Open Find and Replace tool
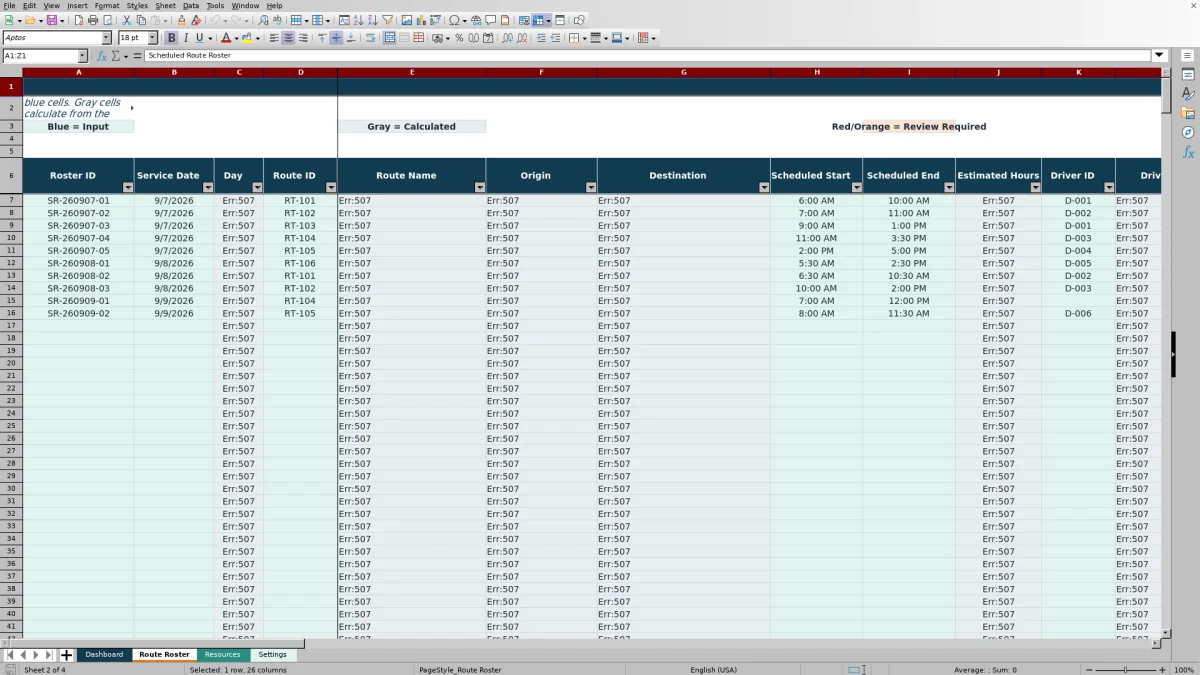Image resolution: width=1200 pixels, height=675 pixels. [x=263, y=20]
